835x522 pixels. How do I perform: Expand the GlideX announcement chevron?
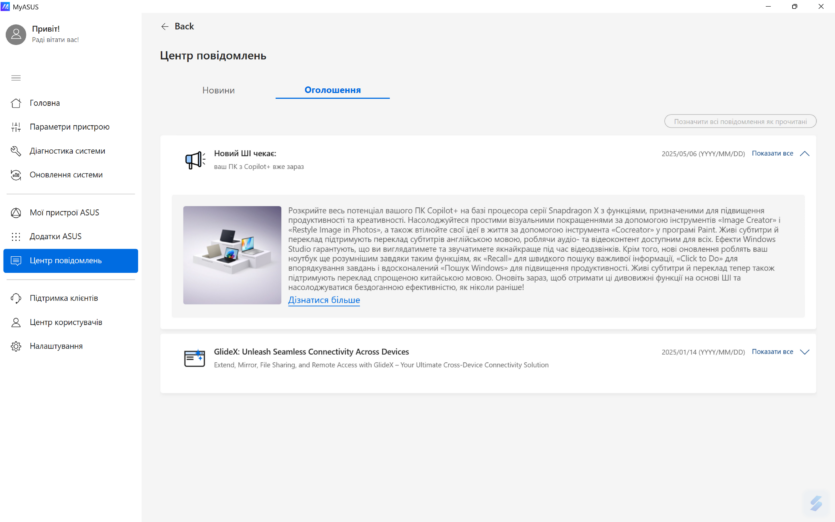point(805,352)
